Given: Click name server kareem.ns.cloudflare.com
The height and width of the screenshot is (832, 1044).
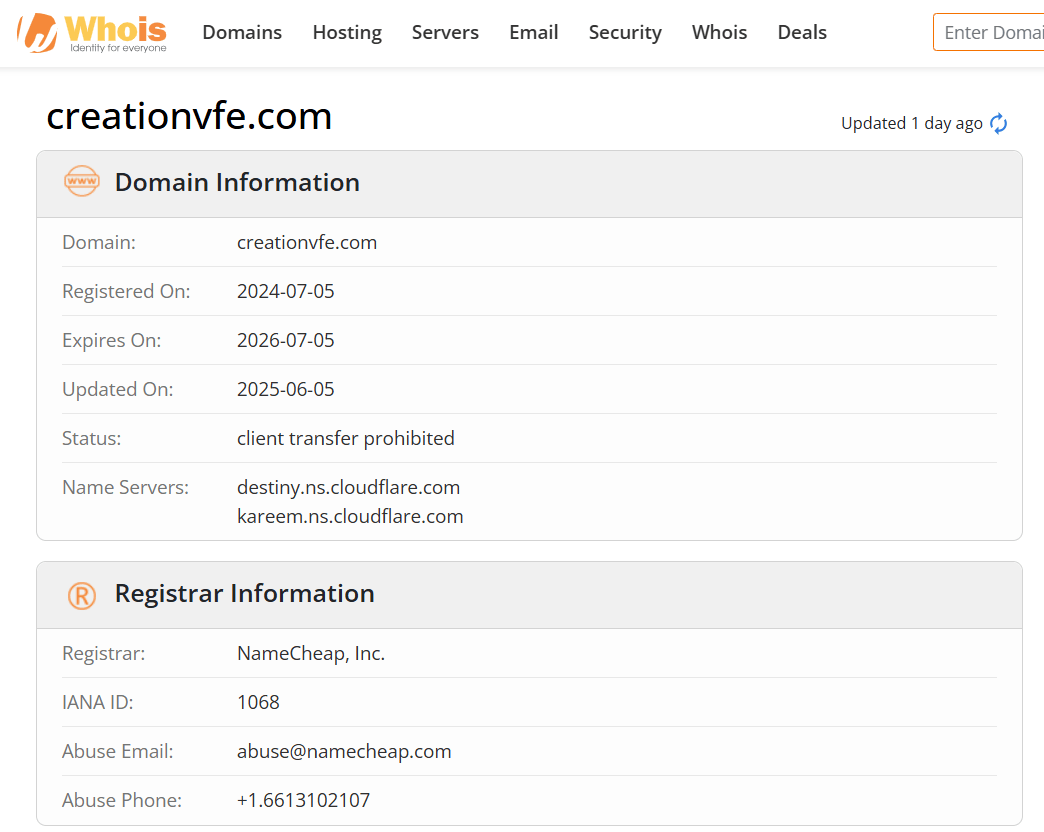Looking at the screenshot, I should click(350, 517).
